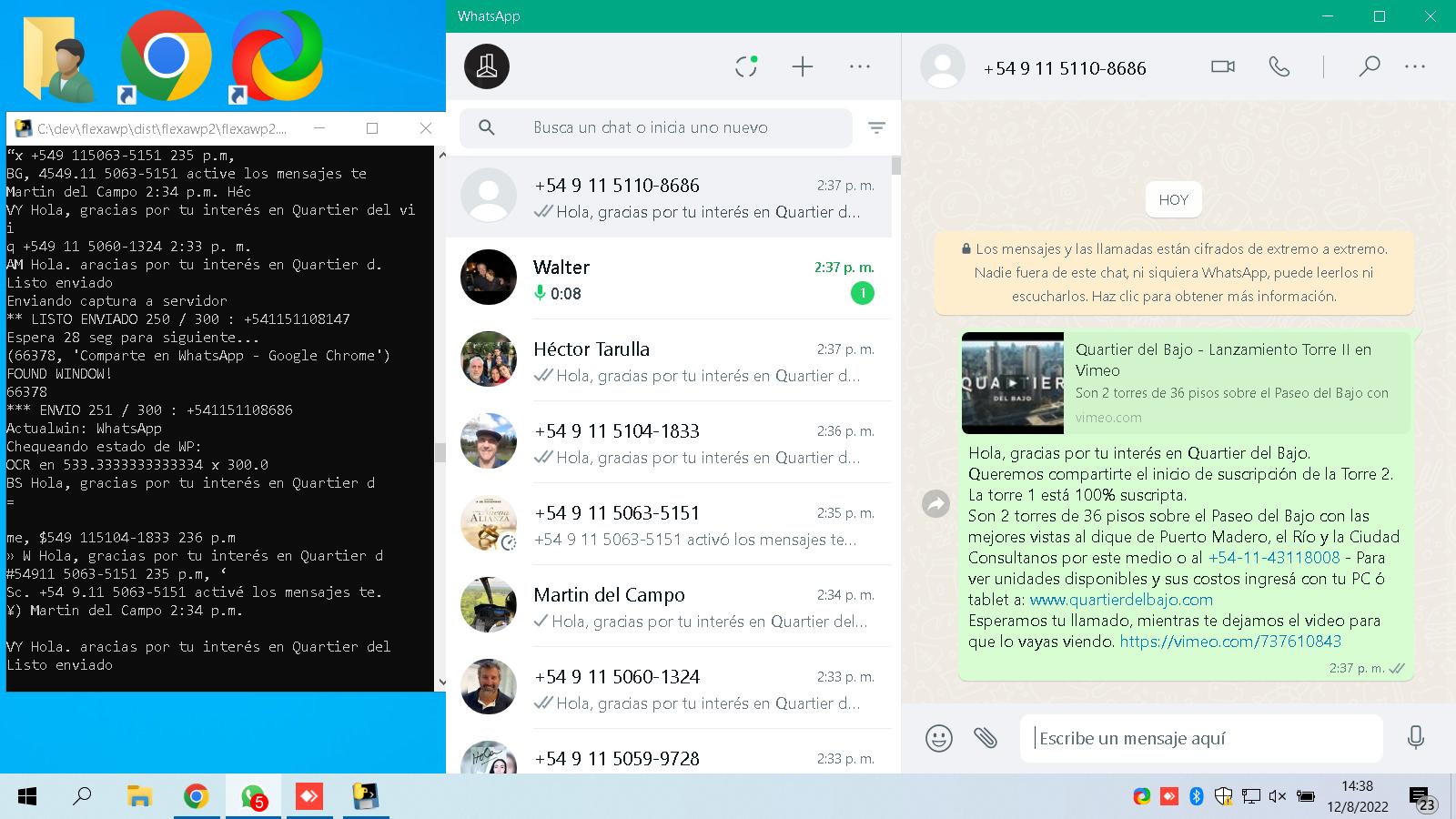This screenshot has width=1456, height=819.
Task: Open Héctor Tarulla's chat
Action: click(x=669, y=360)
